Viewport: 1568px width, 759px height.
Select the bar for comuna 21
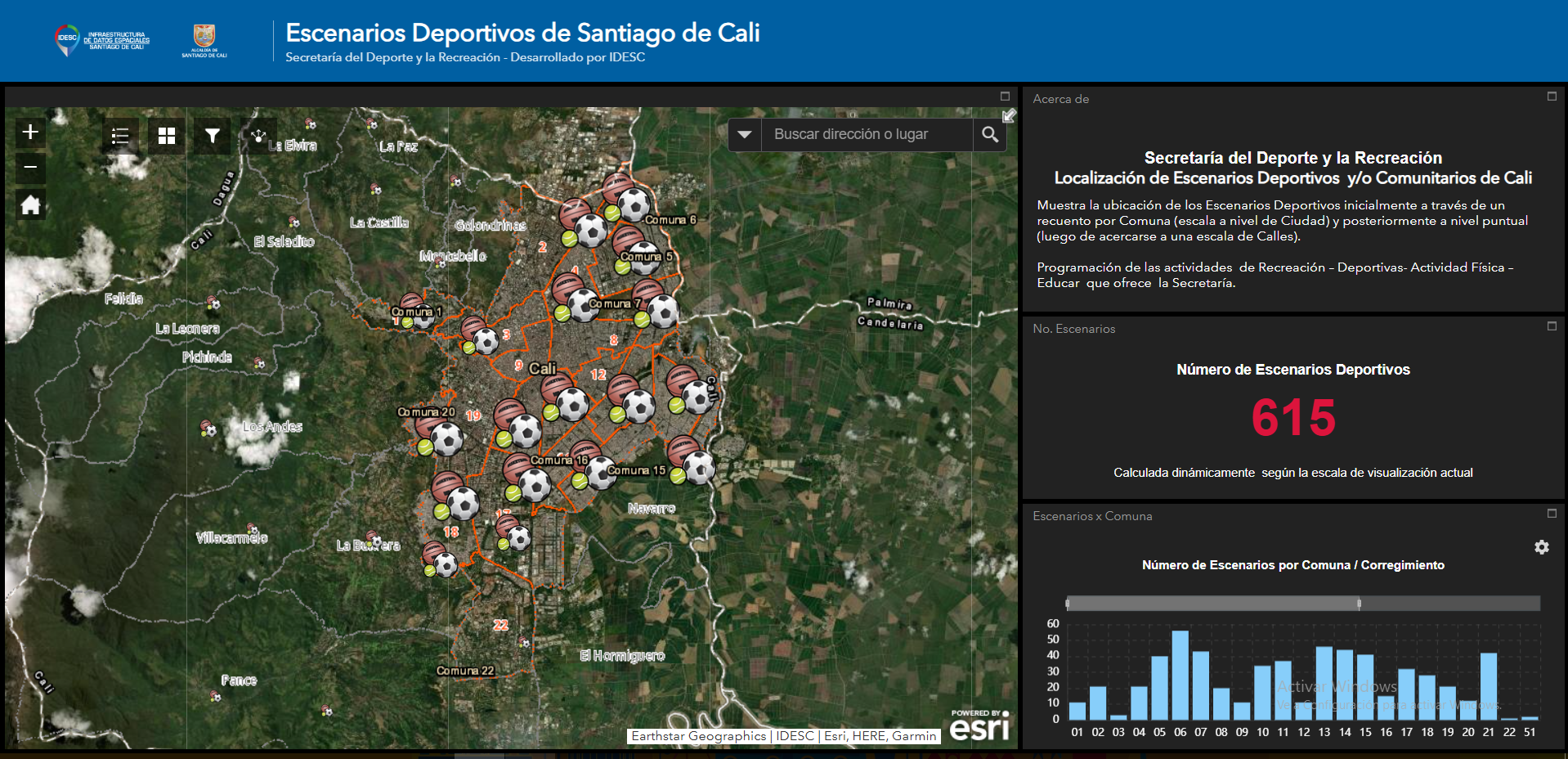point(1488,685)
